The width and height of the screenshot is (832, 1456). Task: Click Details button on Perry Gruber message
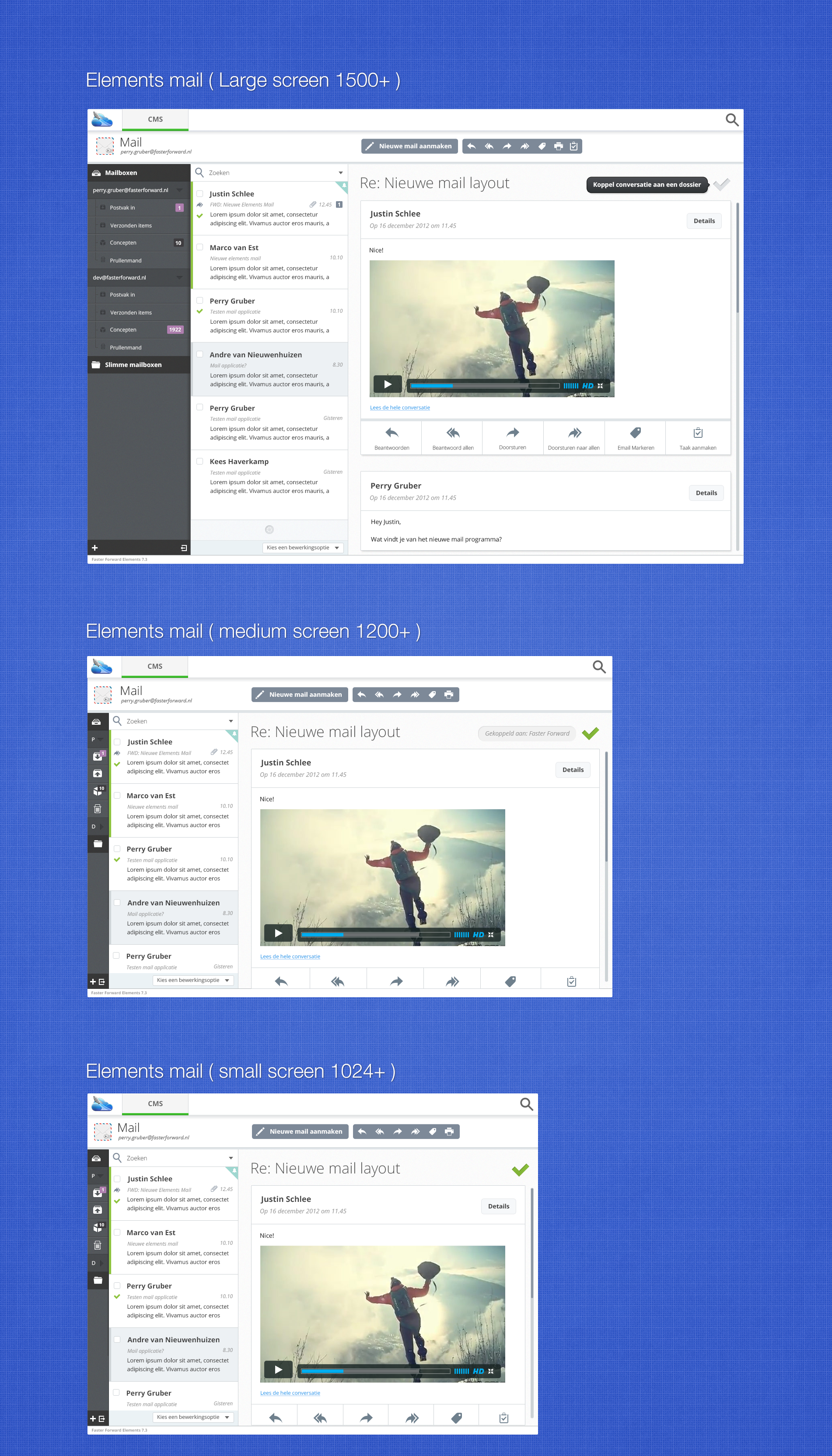coord(706,493)
